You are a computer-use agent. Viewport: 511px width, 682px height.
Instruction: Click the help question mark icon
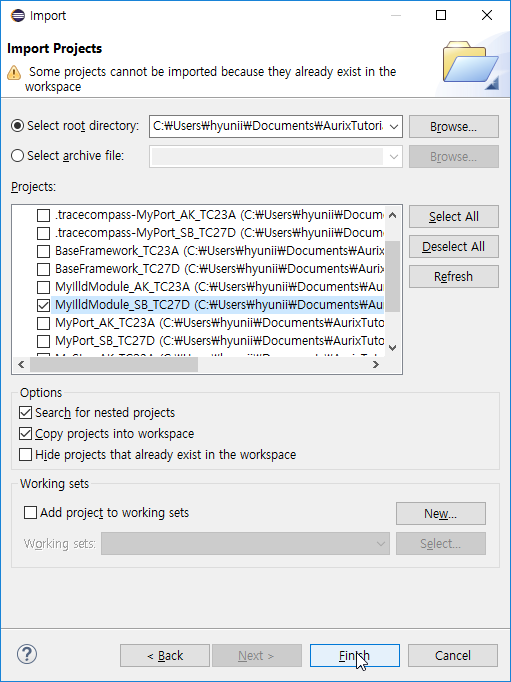click(27, 654)
